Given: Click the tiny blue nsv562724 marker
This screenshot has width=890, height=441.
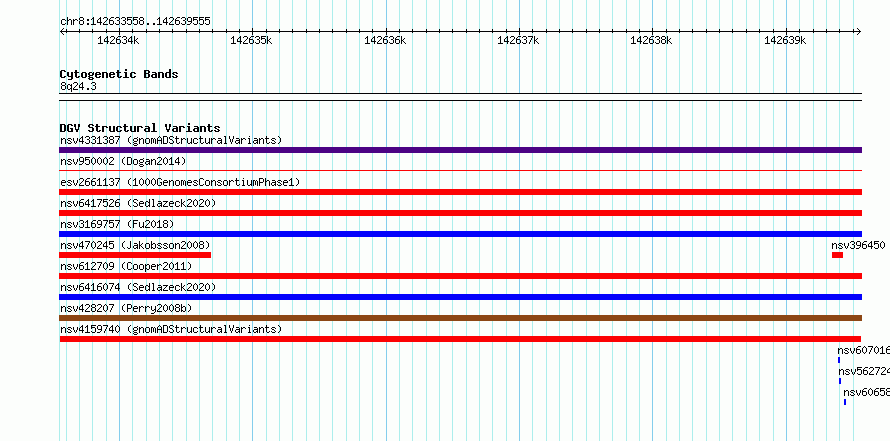Looking at the screenshot, I should [x=840, y=381].
